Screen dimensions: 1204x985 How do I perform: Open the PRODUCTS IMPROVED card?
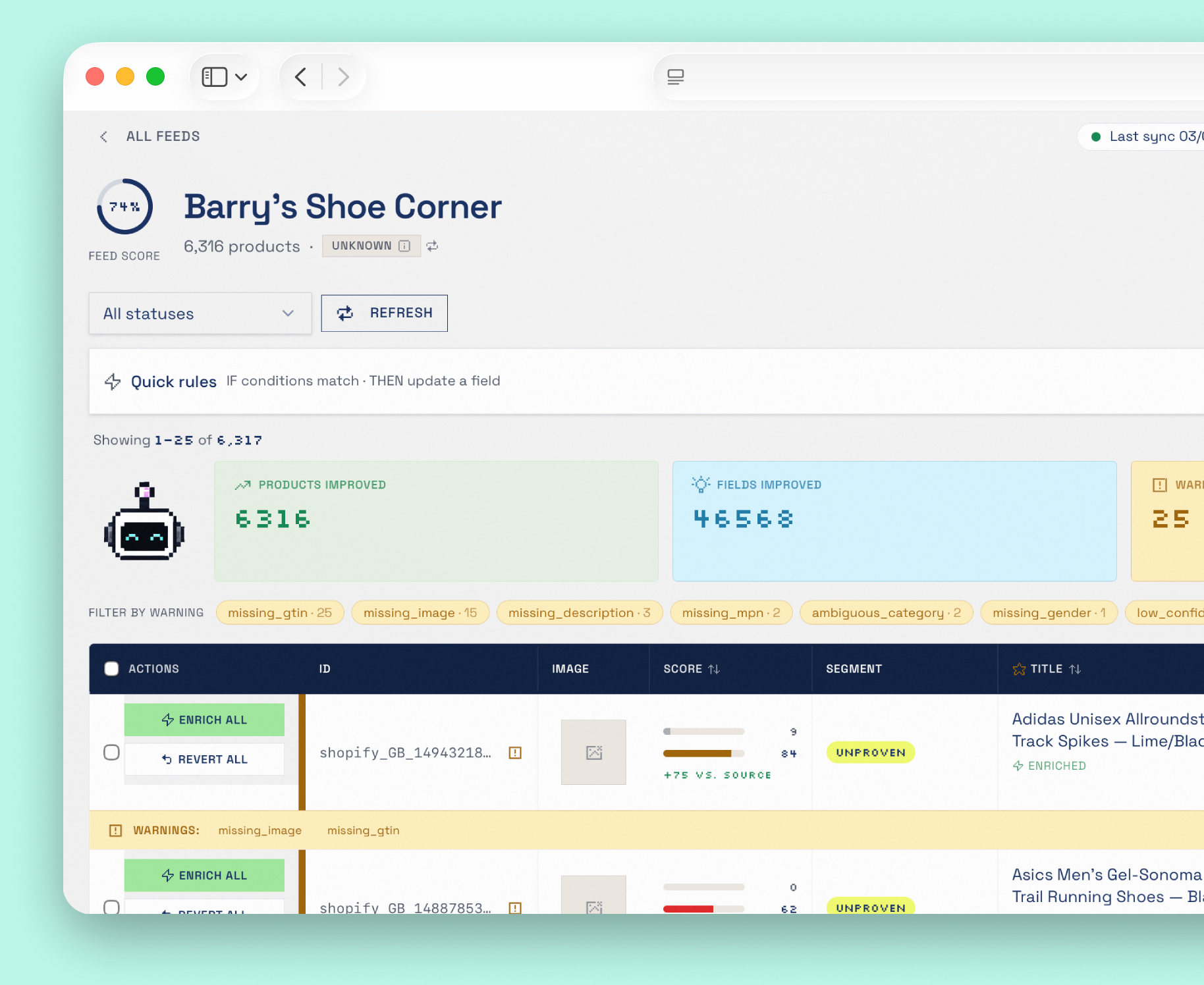coord(436,521)
